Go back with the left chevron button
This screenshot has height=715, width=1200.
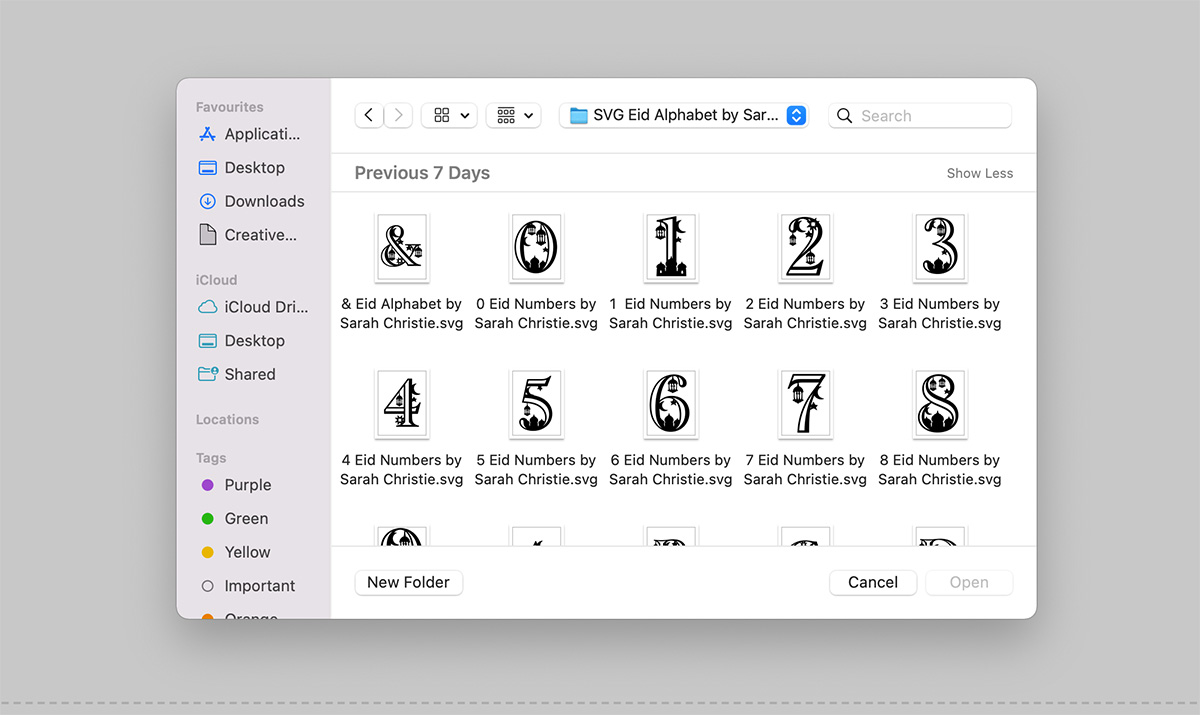pyautogui.click(x=369, y=115)
